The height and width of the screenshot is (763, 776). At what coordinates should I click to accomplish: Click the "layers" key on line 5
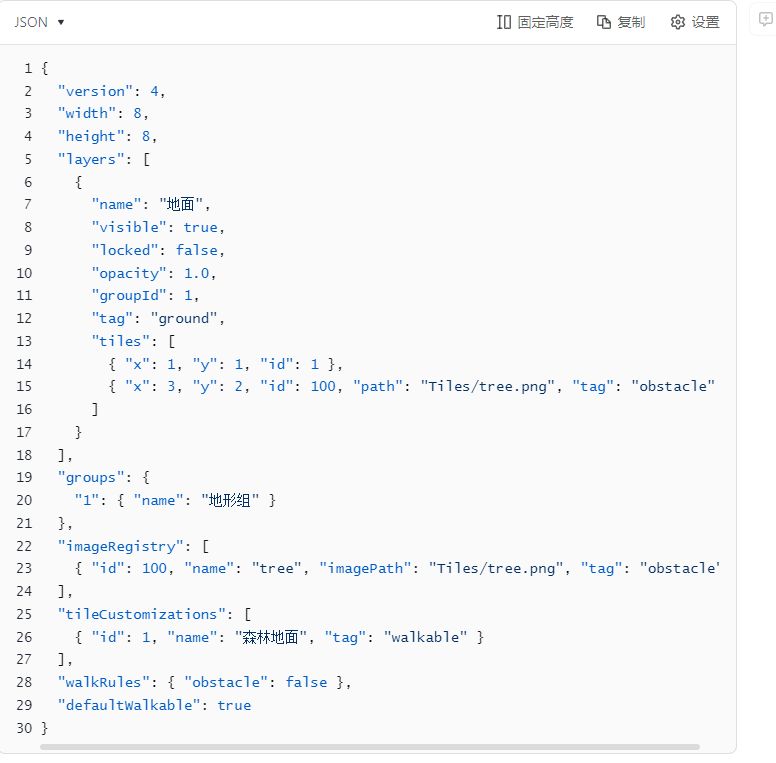click(x=92, y=158)
